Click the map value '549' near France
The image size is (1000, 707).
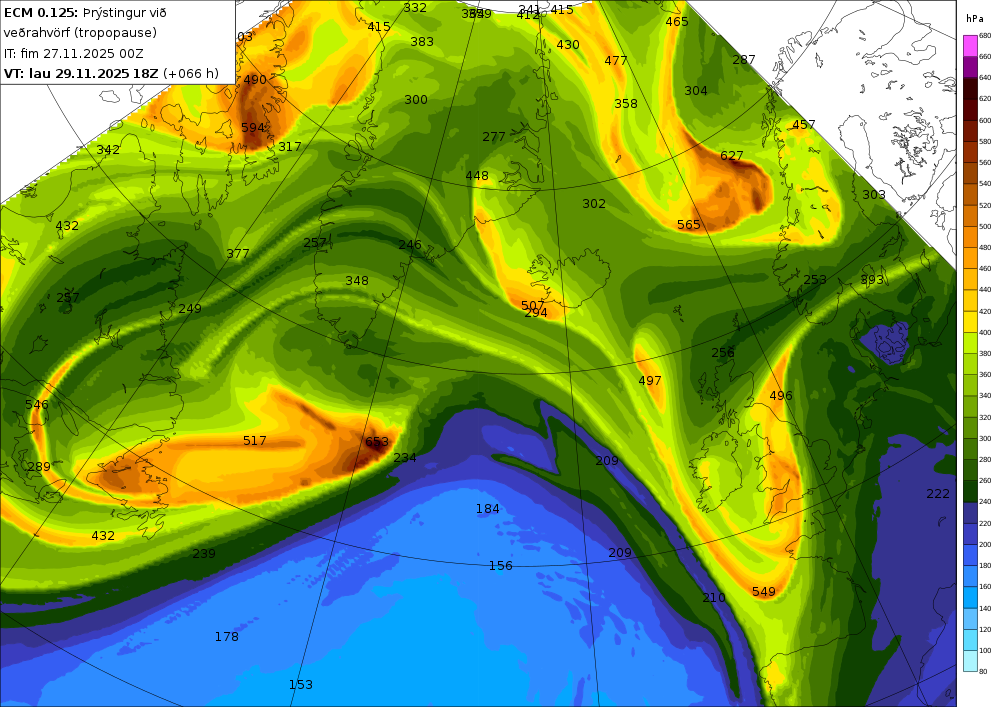[x=764, y=592]
